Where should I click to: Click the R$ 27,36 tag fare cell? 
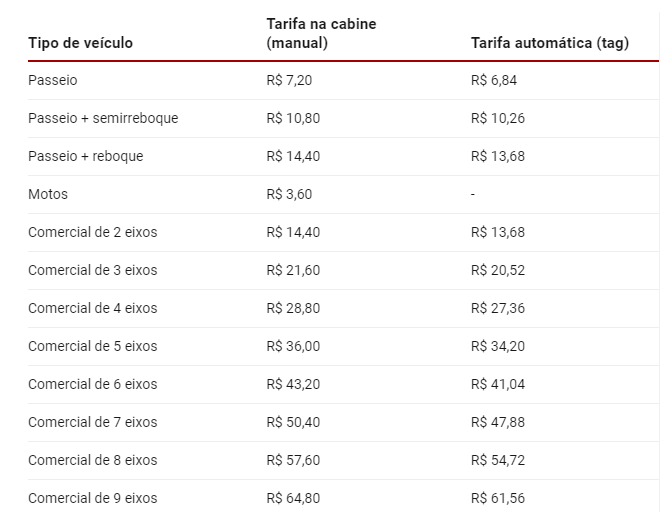click(498, 308)
